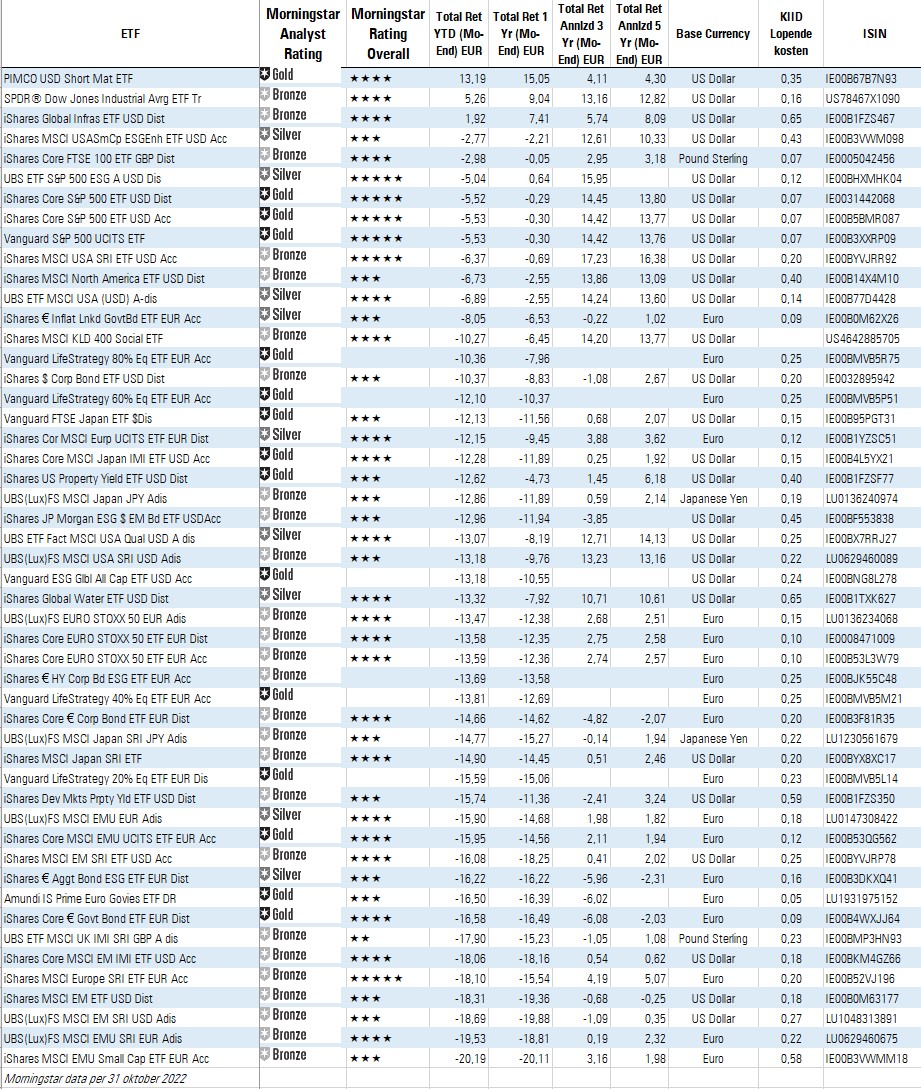Image resolution: width=921 pixels, height=1089 pixels.
Task: Click the Gold medal icon for Vanguard ESG Glbl All Cap ETF
Action: (x=265, y=575)
